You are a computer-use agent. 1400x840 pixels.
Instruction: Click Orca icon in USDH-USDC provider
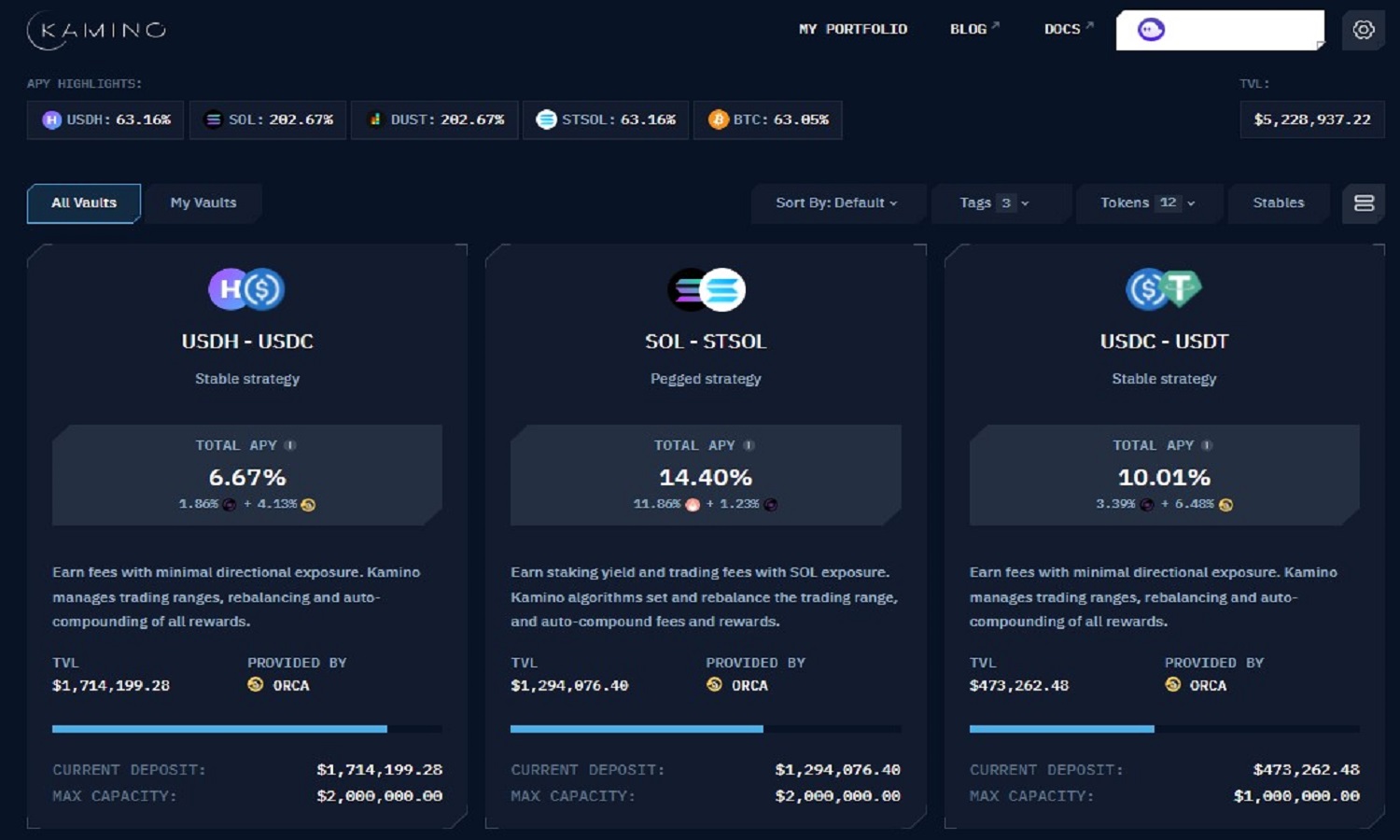[x=255, y=684]
